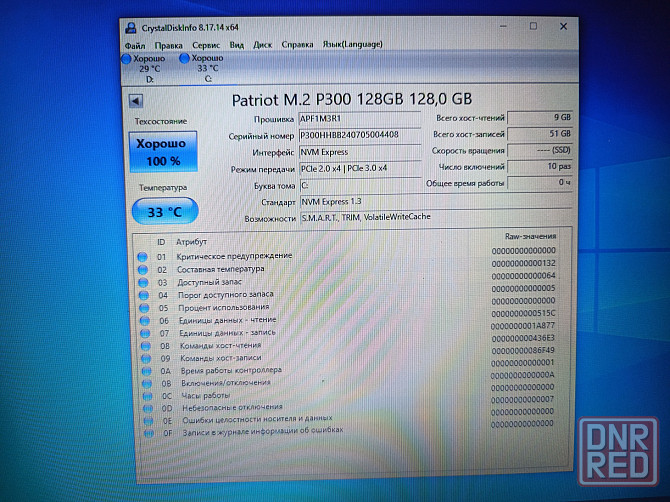Click the status circle for attribute 07
The height and width of the screenshot is (502, 670).
click(x=145, y=333)
